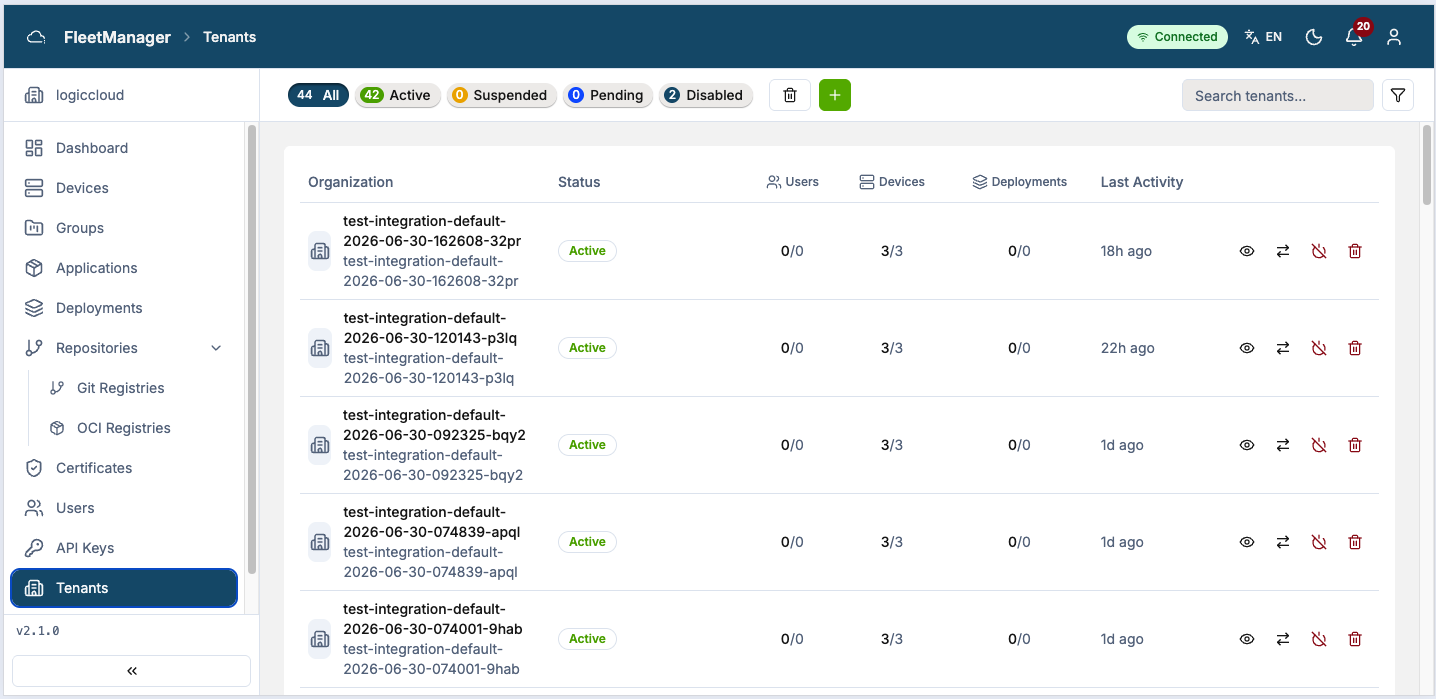View tenant 074839-apql with eye icon
1436x699 pixels.
(1247, 542)
